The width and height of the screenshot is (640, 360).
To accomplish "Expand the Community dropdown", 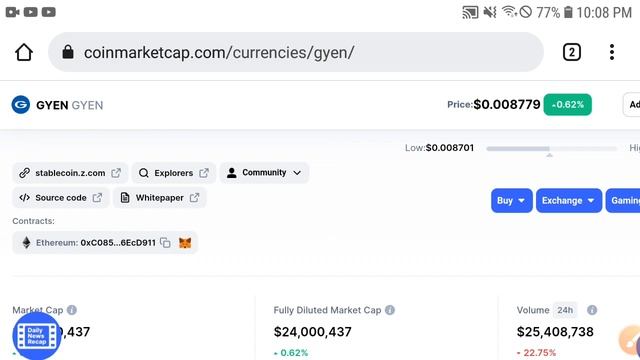I will [x=264, y=173].
